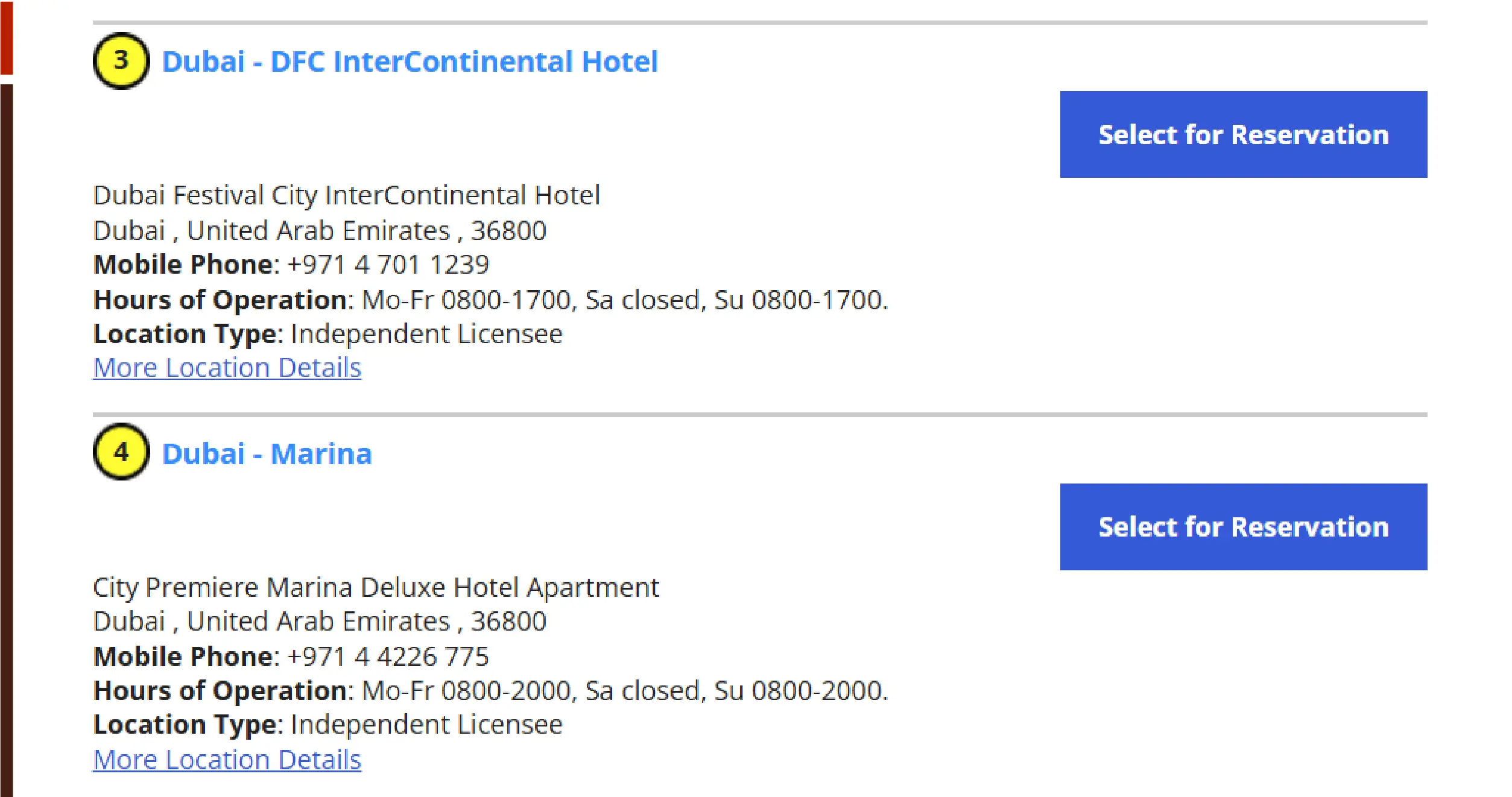The image size is (1512, 797).
Task: View More Location Details for DFC InterContinental
Action: 227,368
